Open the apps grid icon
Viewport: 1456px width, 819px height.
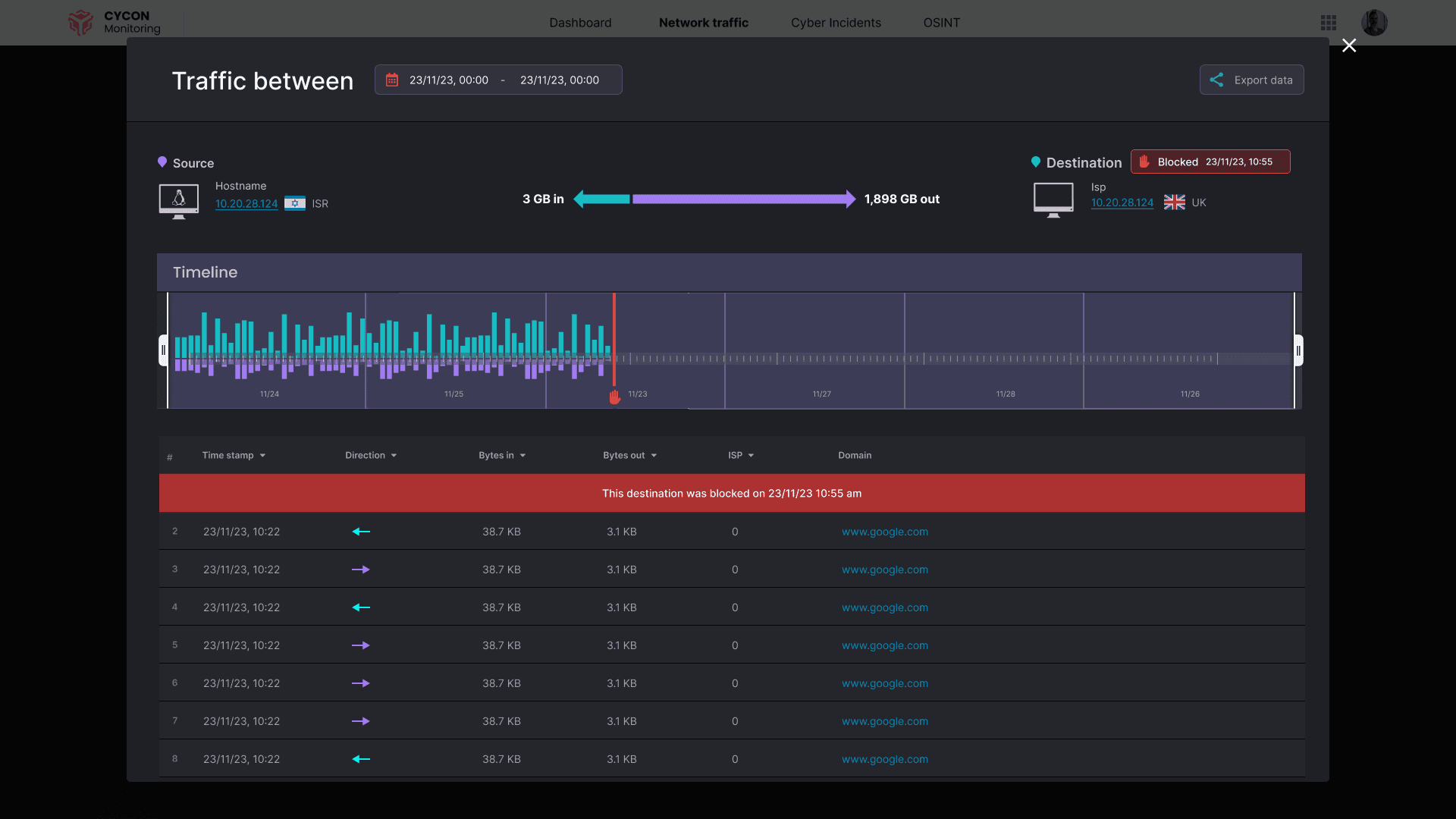coord(1329,23)
